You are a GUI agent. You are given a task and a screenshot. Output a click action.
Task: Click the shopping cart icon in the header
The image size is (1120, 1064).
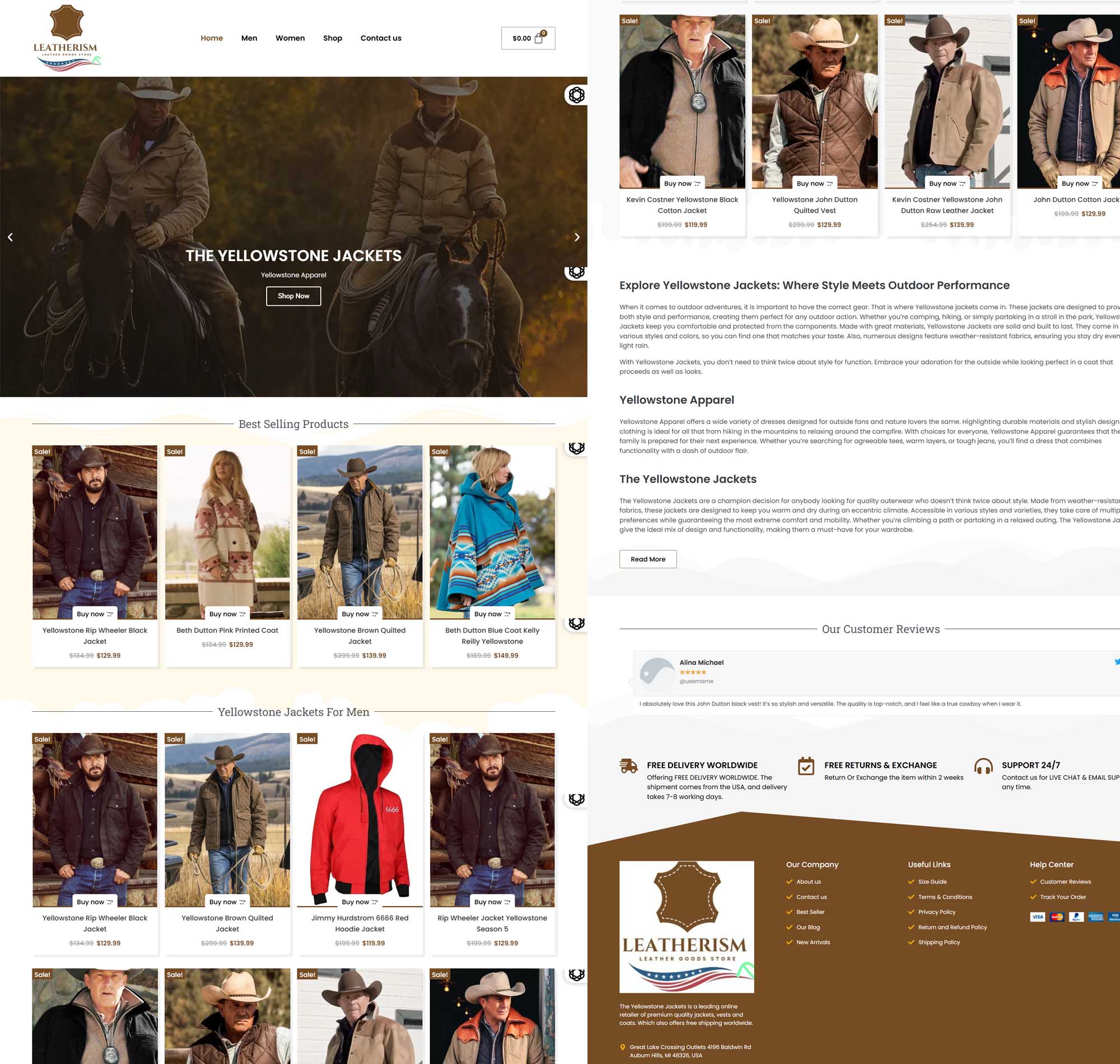[x=540, y=38]
